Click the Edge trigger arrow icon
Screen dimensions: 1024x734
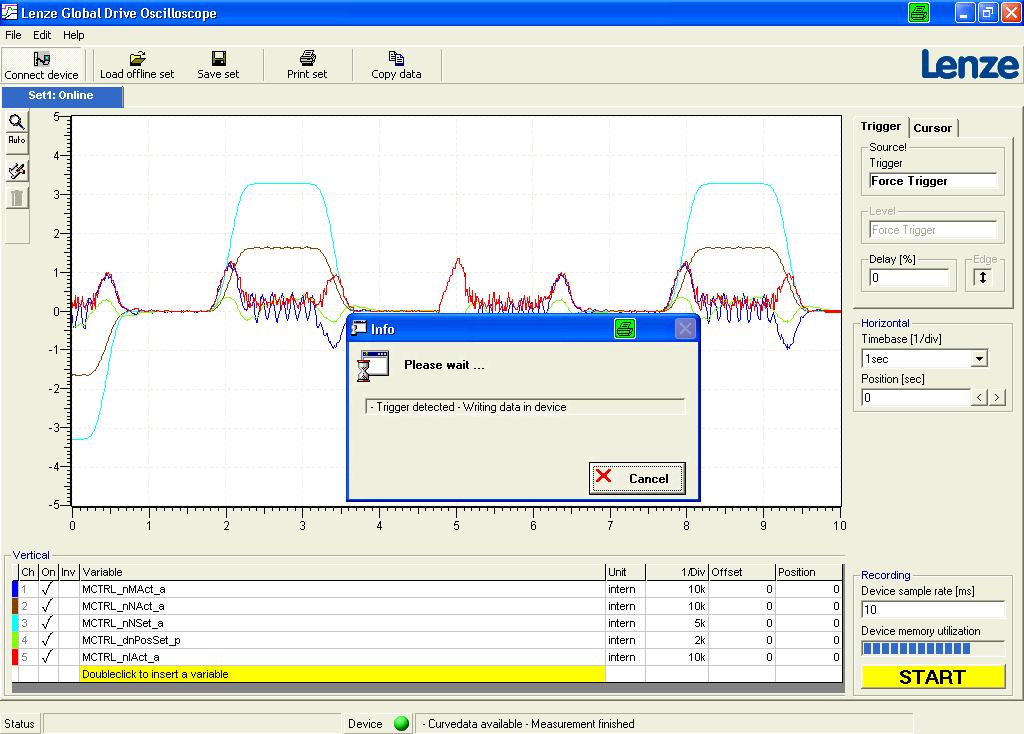(x=982, y=277)
